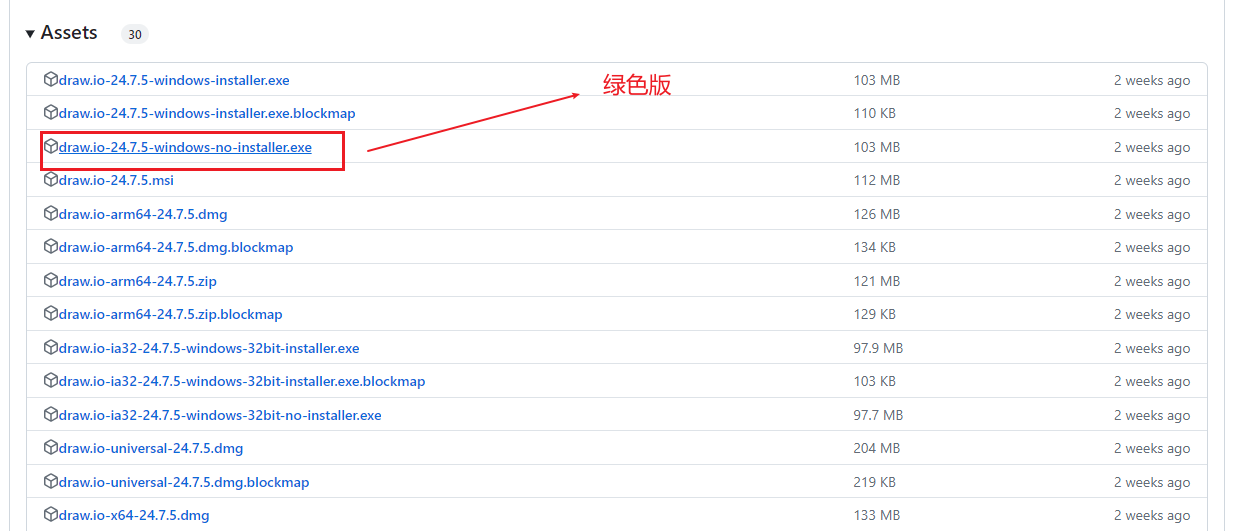Click 134 KB size of arm64 dmg.blockmap

click(x=875, y=247)
